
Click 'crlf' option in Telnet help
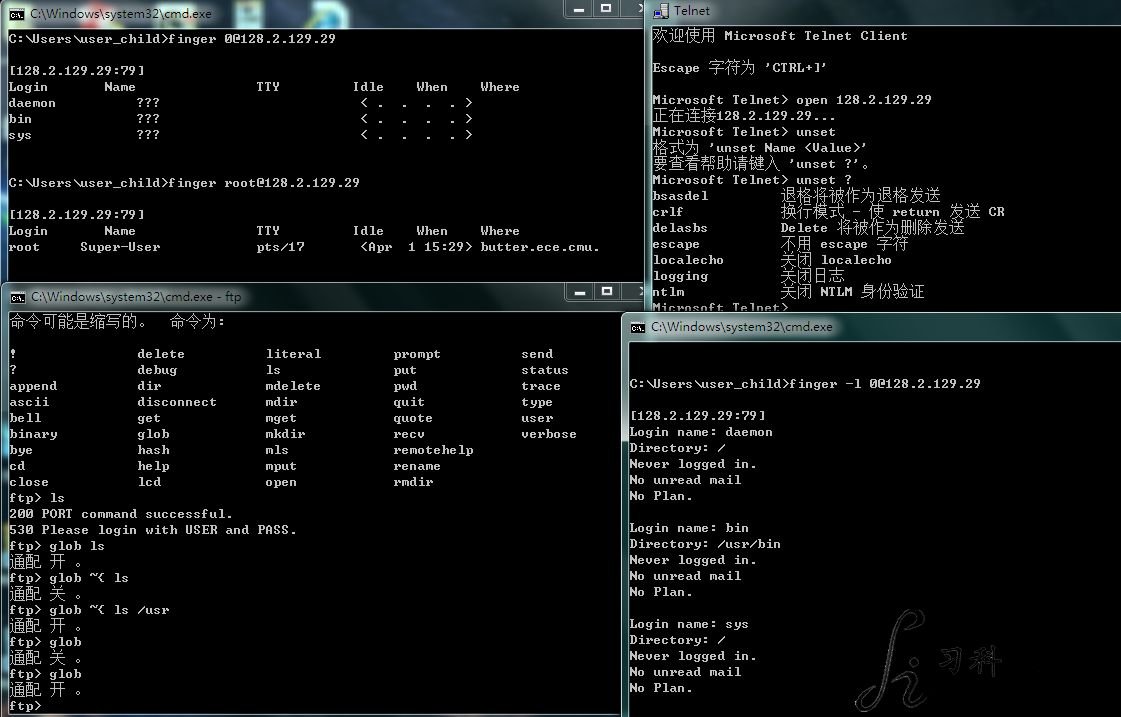click(668, 212)
